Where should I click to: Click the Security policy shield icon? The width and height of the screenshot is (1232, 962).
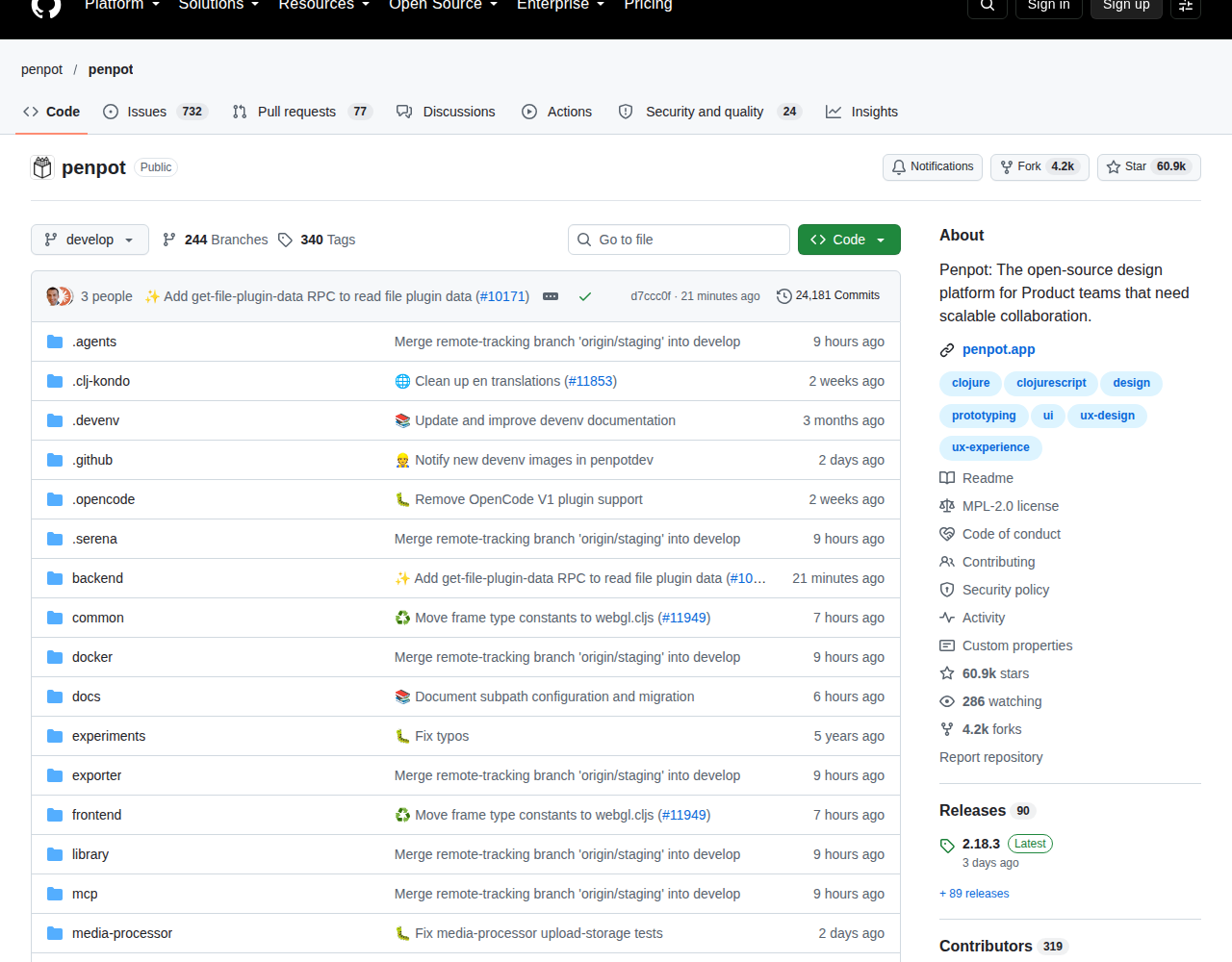click(947, 590)
